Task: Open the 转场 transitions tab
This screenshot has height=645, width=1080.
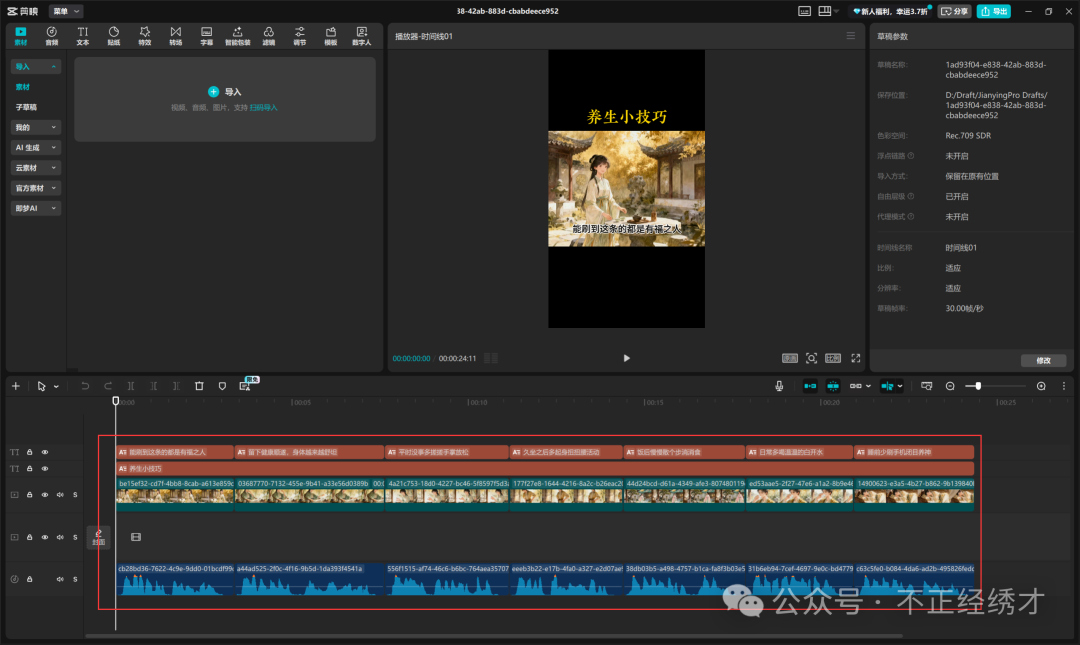Action: point(176,36)
